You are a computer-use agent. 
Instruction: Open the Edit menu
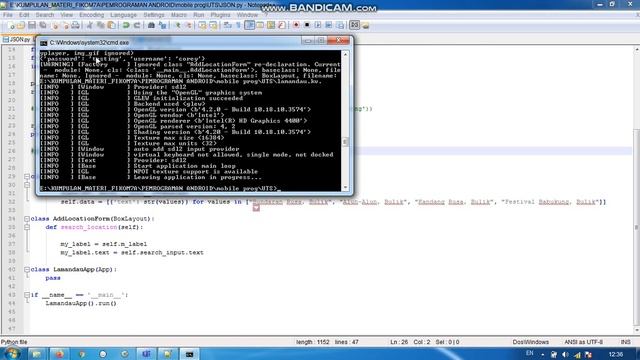(24, 15)
